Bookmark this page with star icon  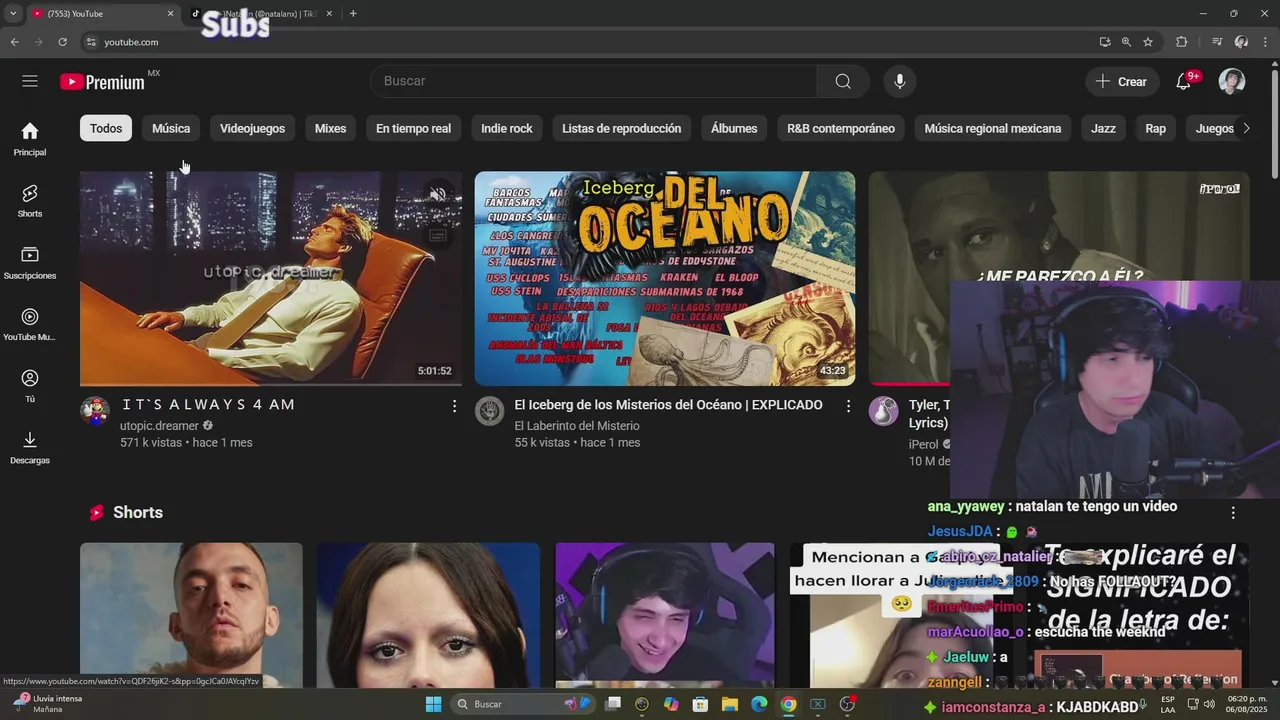[x=1148, y=42]
